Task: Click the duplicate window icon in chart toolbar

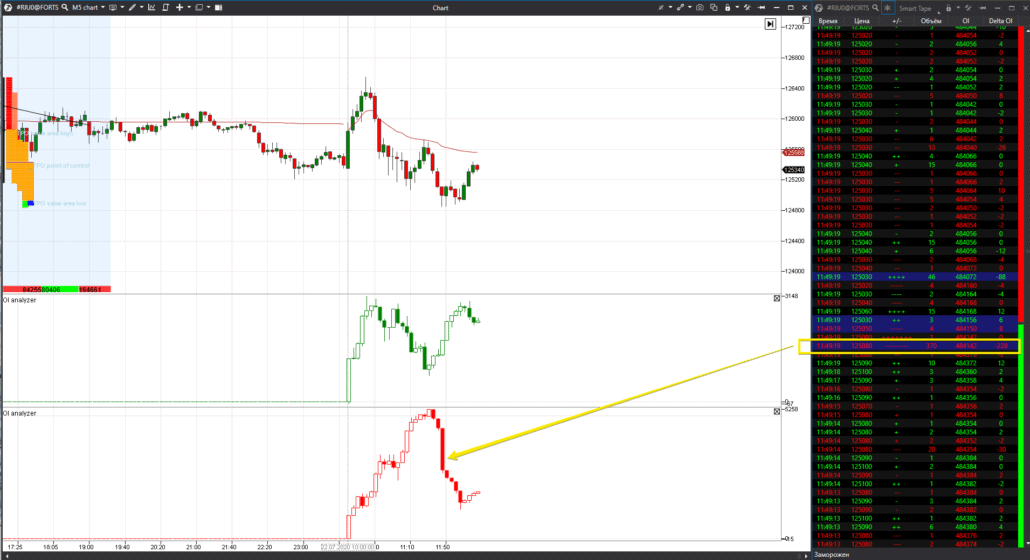Action: coord(714,7)
